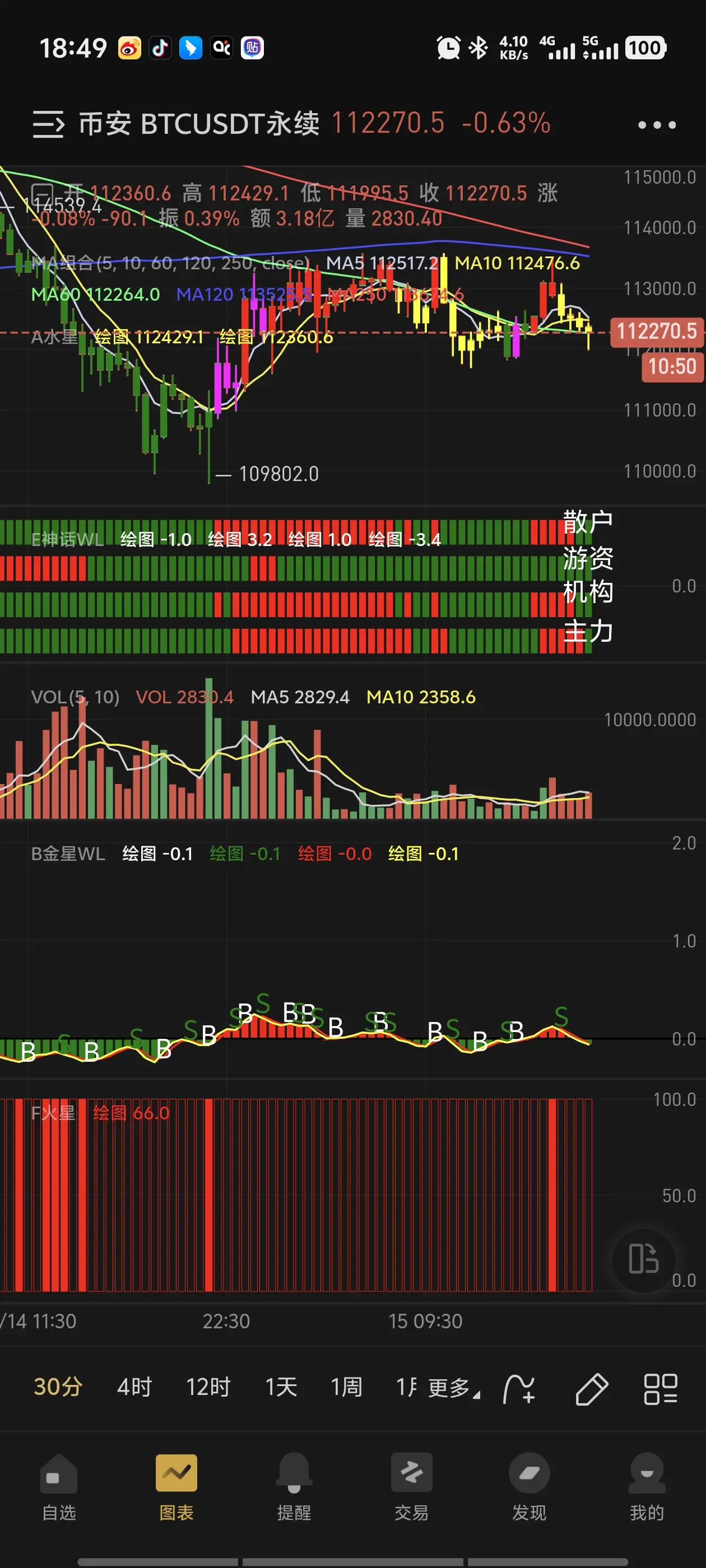The width and height of the screenshot is (706, 1568).
Task: Tap the 主力 row label
Action: 588,631
